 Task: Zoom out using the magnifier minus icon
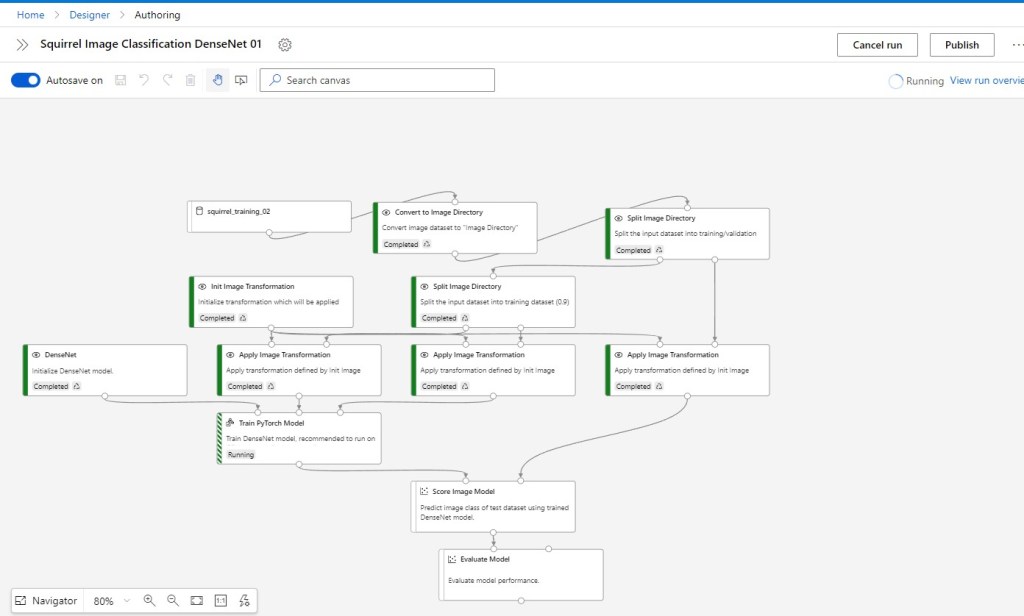click(172, 600)
